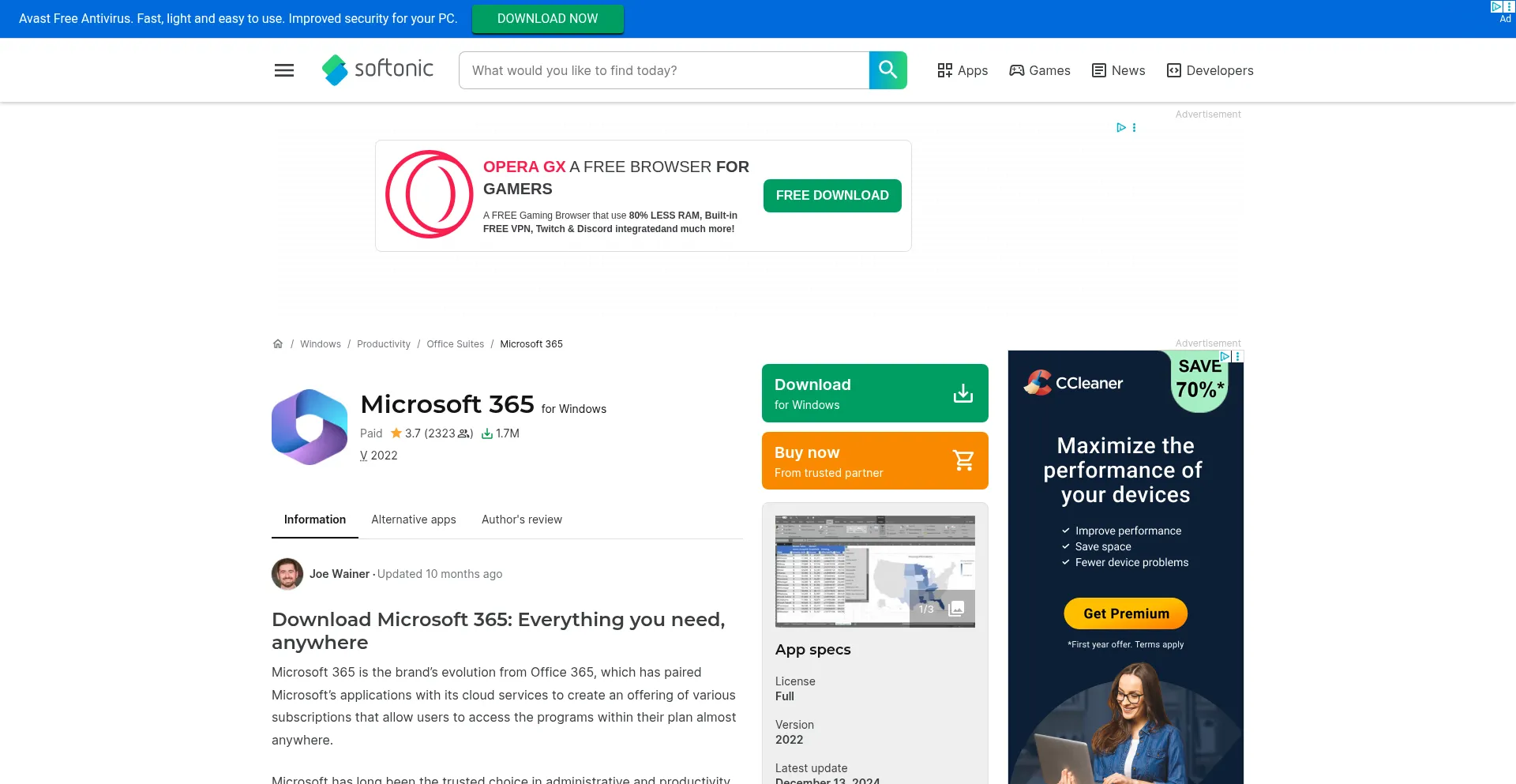Click the Microsoft 365 app icon
This screenshot has height=784, width=1516.
pos(310,427)
